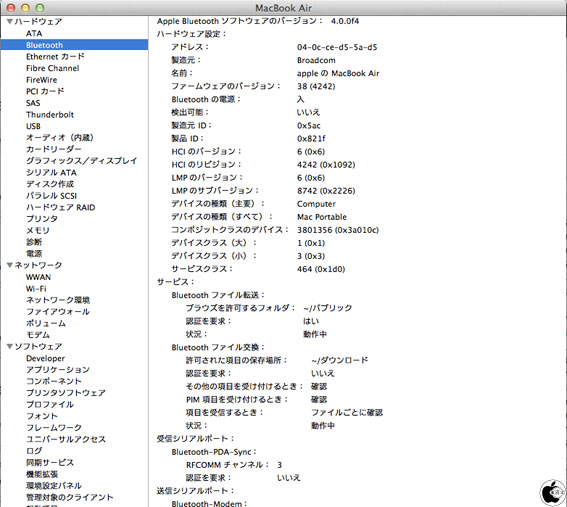The image size is (567, 507).
Task: Select WWAN under the network section
Action: 38,277
